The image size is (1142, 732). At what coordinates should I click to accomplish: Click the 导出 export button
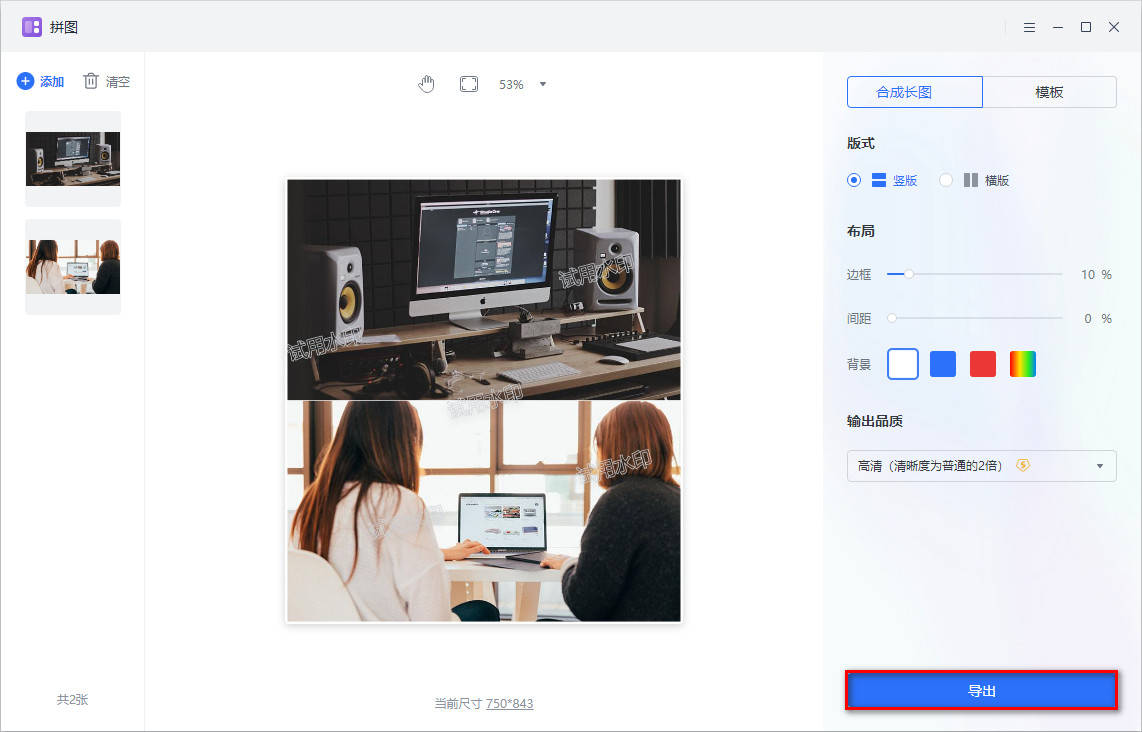pyautogui.click(x=981, y=690)
